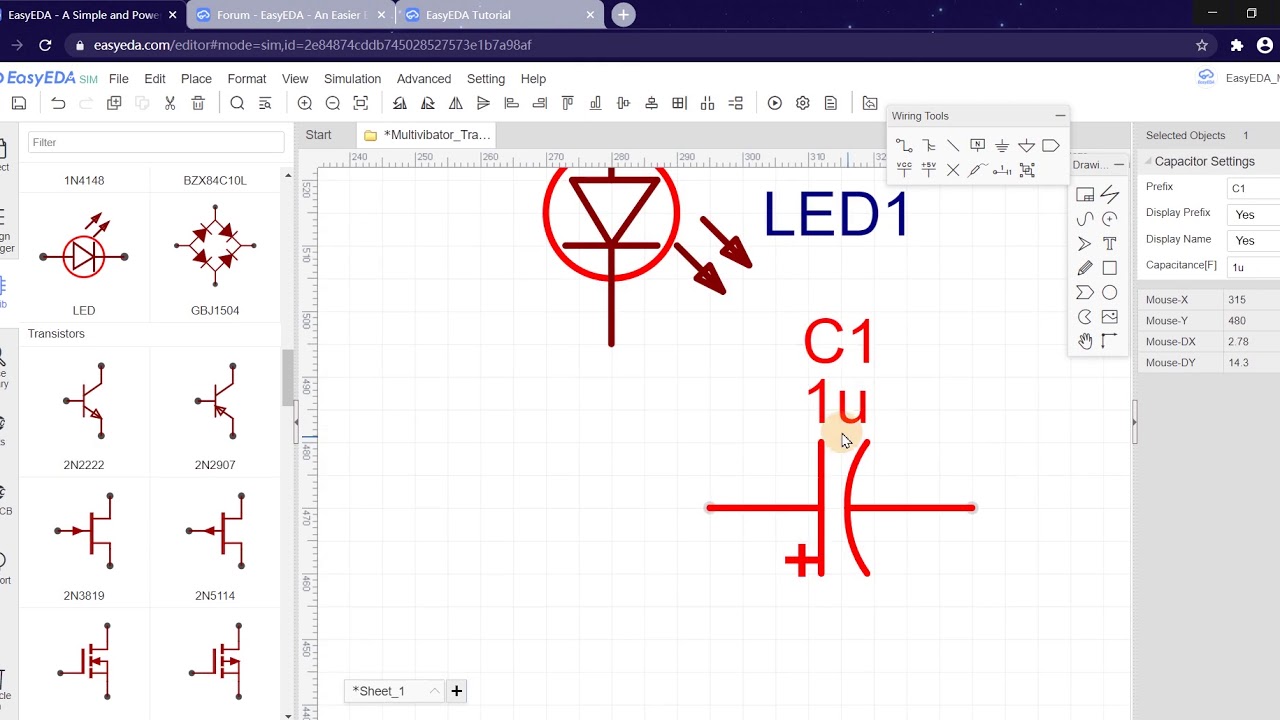Open the Display Prefix dropdown

pyautogui.click(x=1254, y=214)
